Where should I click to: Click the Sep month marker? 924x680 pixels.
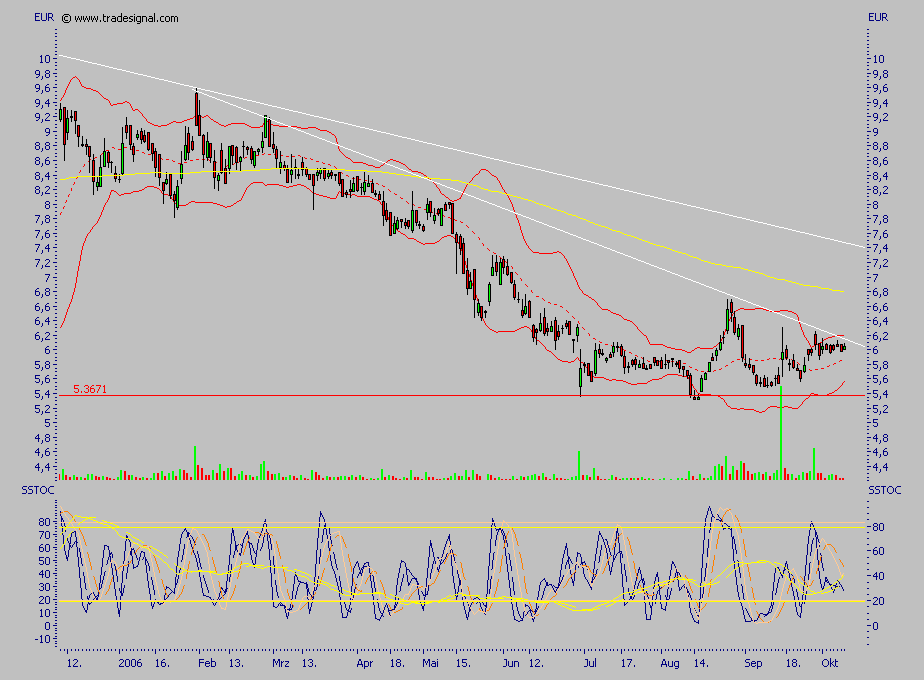[753, 662]
